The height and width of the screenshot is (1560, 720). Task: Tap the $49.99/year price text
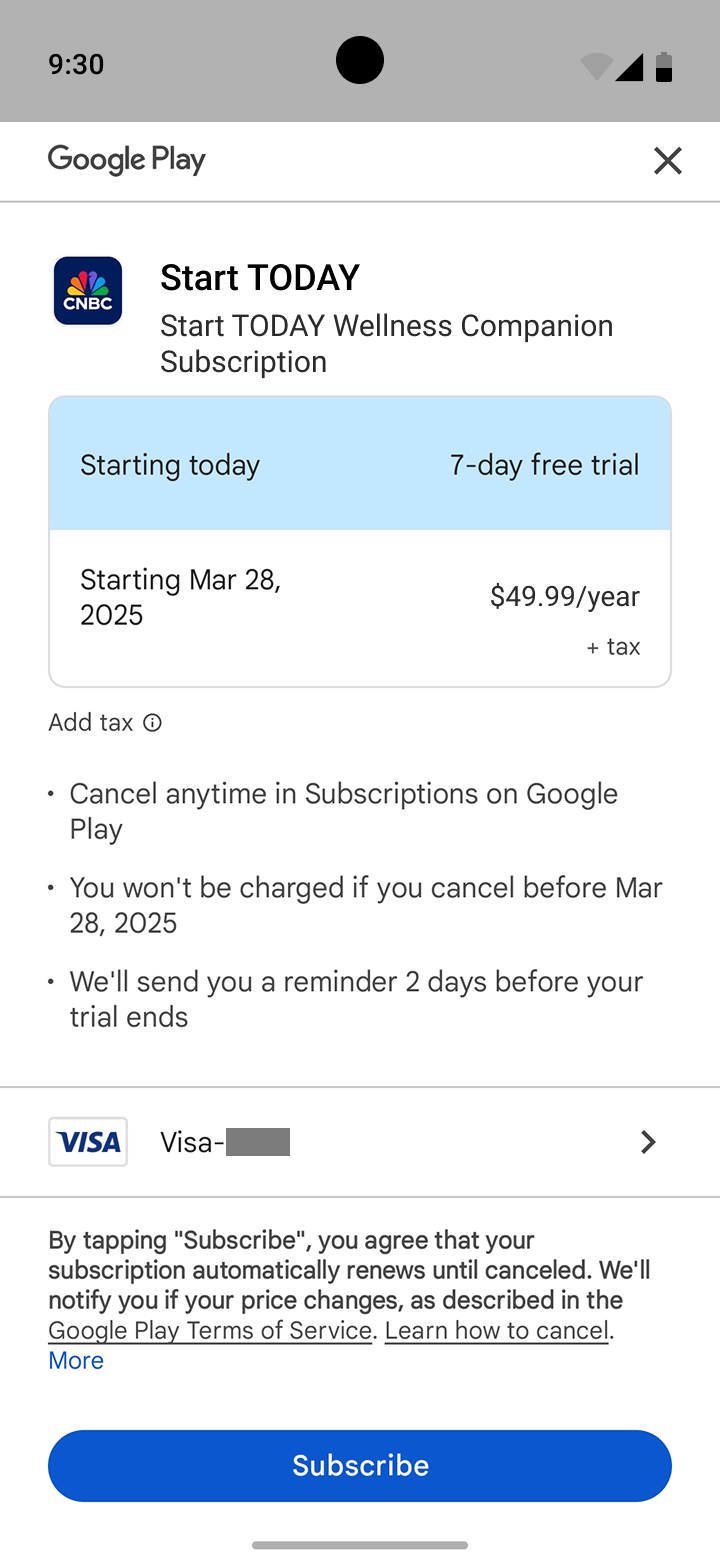tap(564, 596)
